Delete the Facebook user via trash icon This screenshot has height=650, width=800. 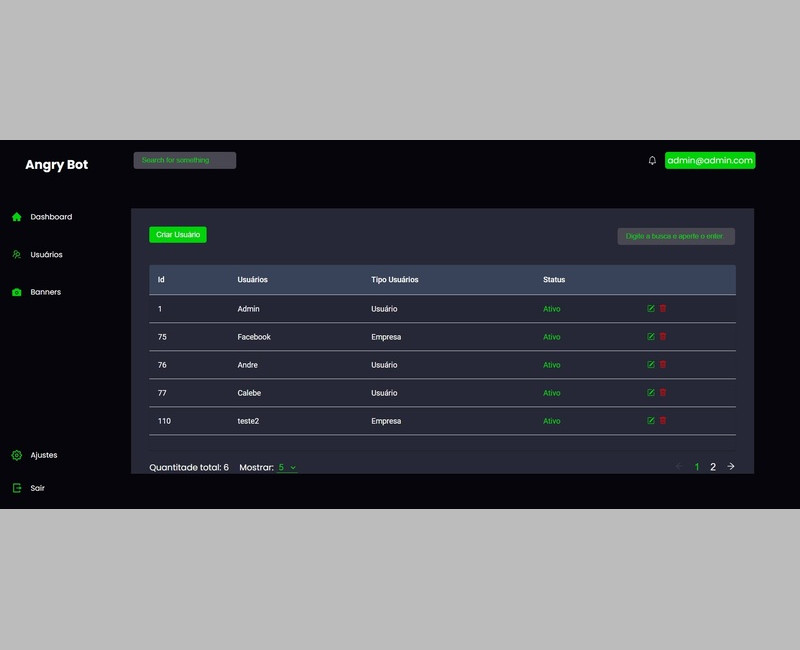(663, 337)
